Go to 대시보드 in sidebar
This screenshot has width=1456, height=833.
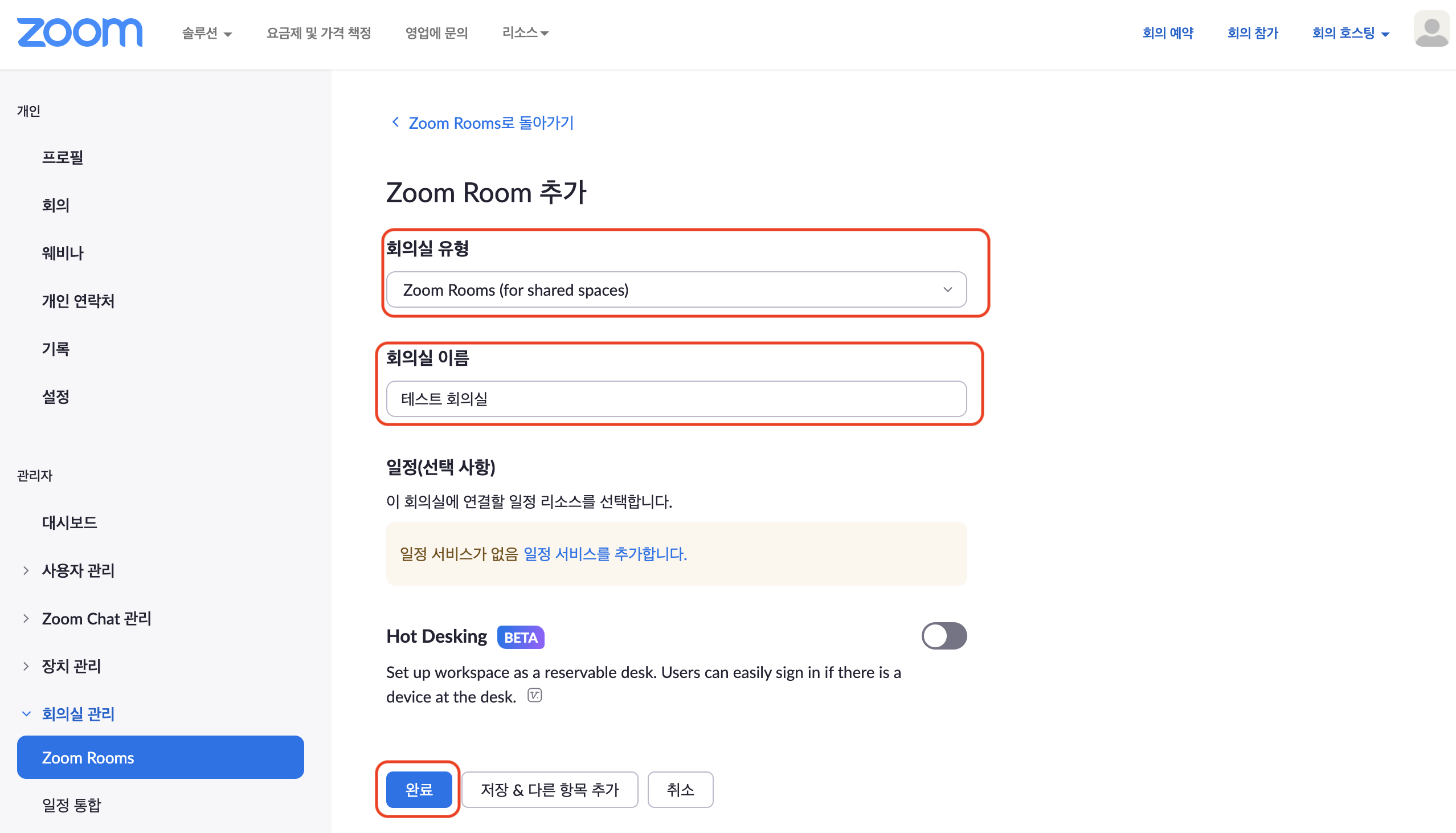(69, 522)
